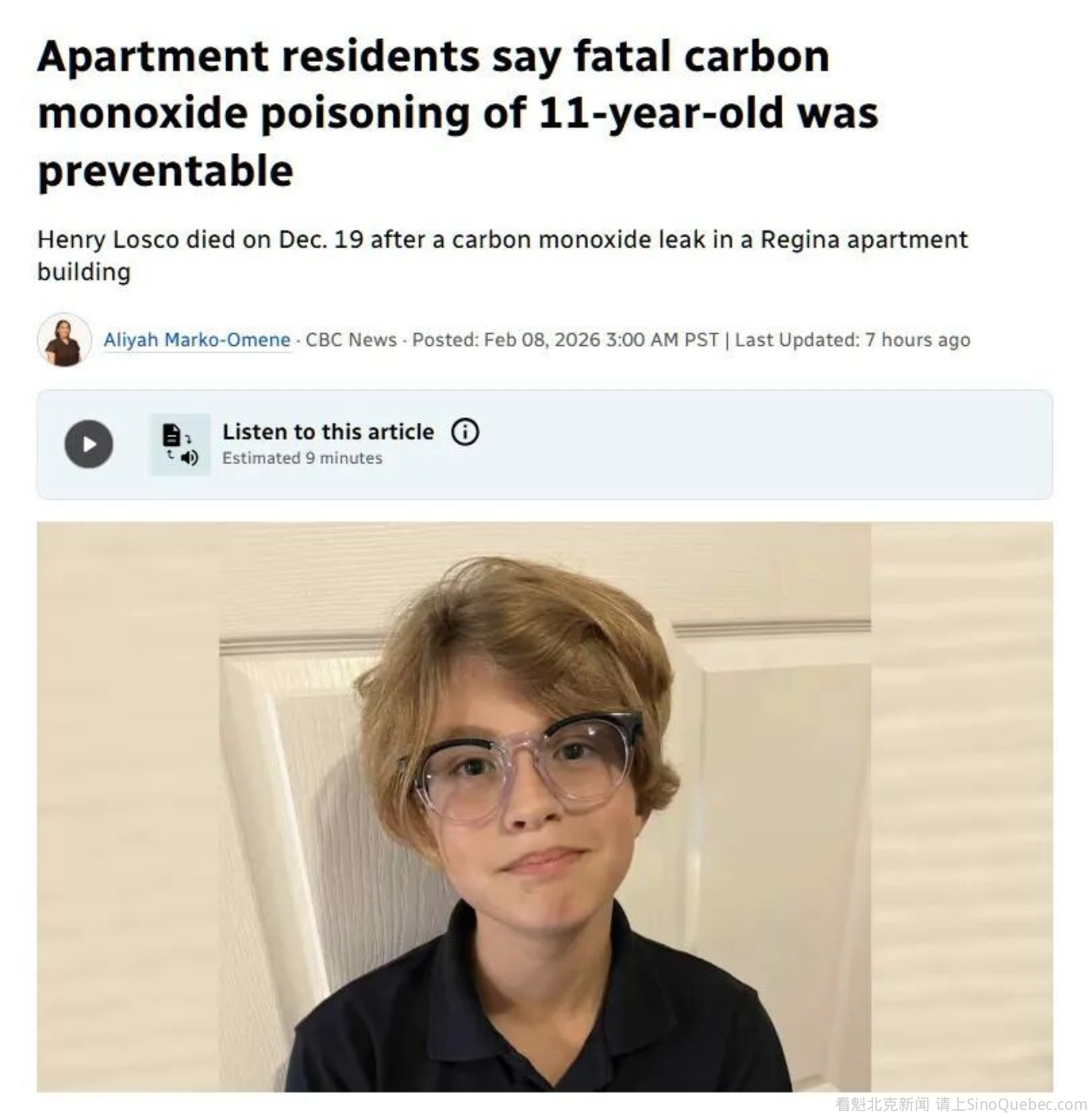Click Aliyah Marko-Omene's author avatar
The image size is (1092, 1117).
[x=63, y=340]
